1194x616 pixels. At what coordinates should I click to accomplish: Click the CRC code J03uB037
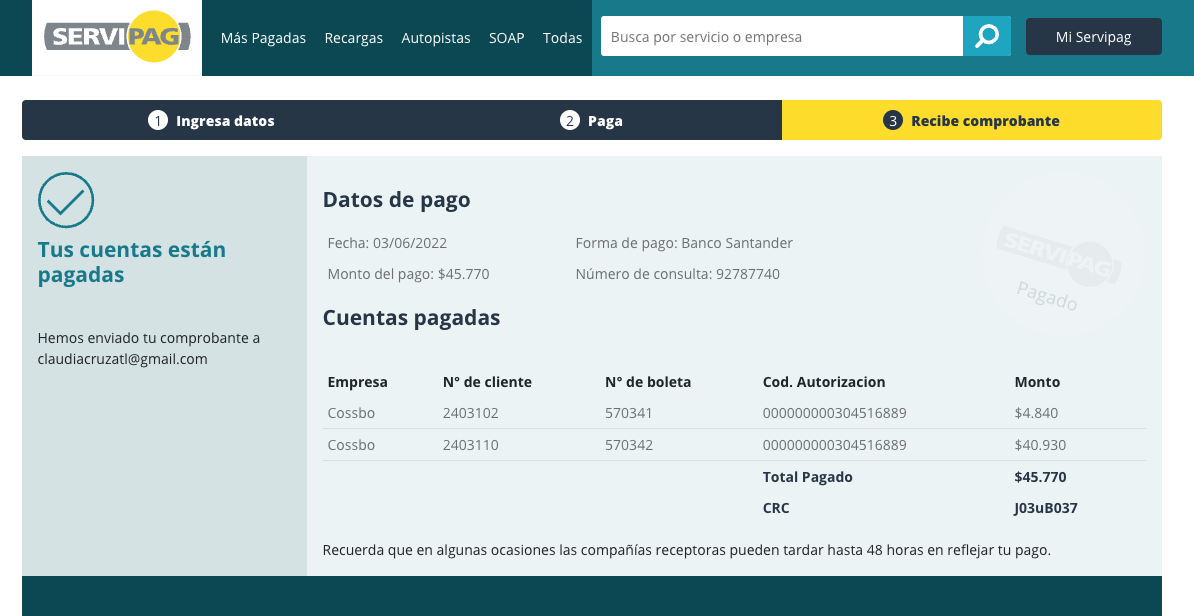(x=1045, y=508)
